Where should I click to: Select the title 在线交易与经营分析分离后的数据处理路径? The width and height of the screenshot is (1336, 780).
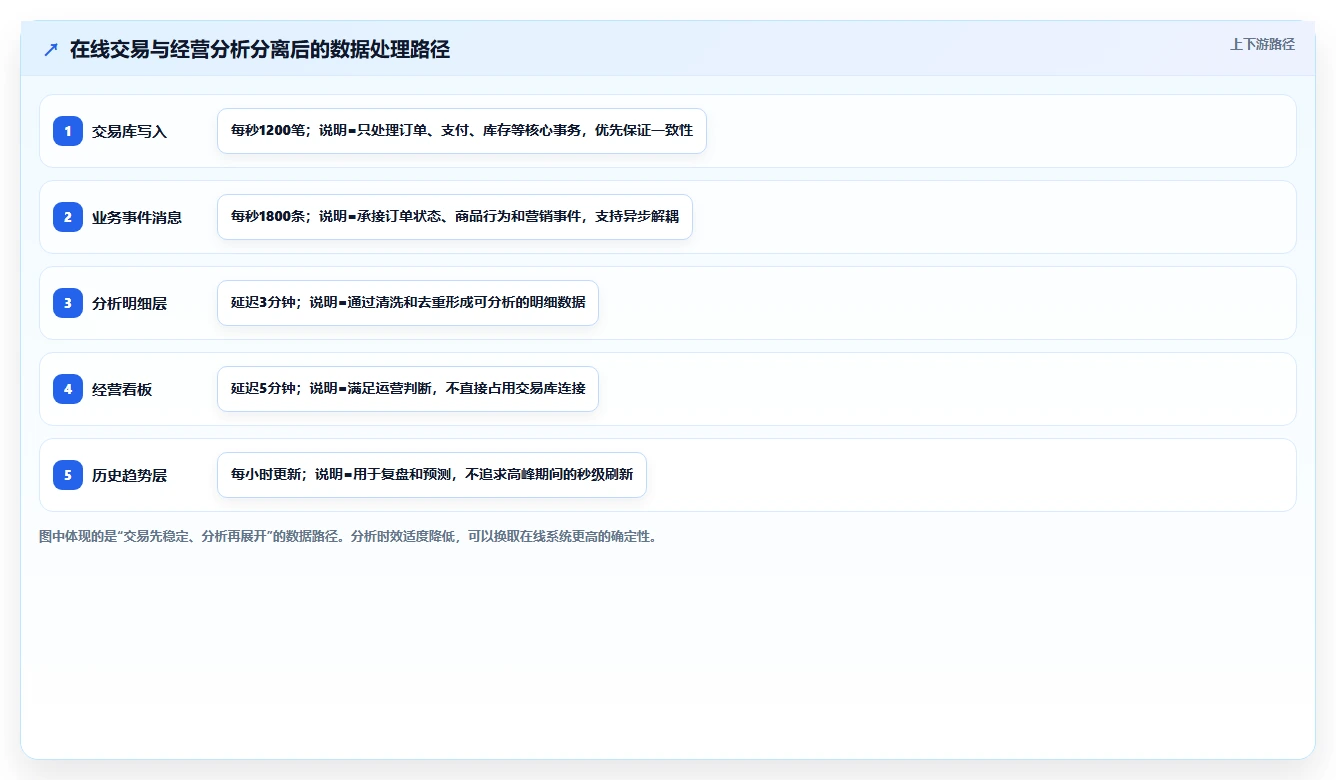pos(260,50)
